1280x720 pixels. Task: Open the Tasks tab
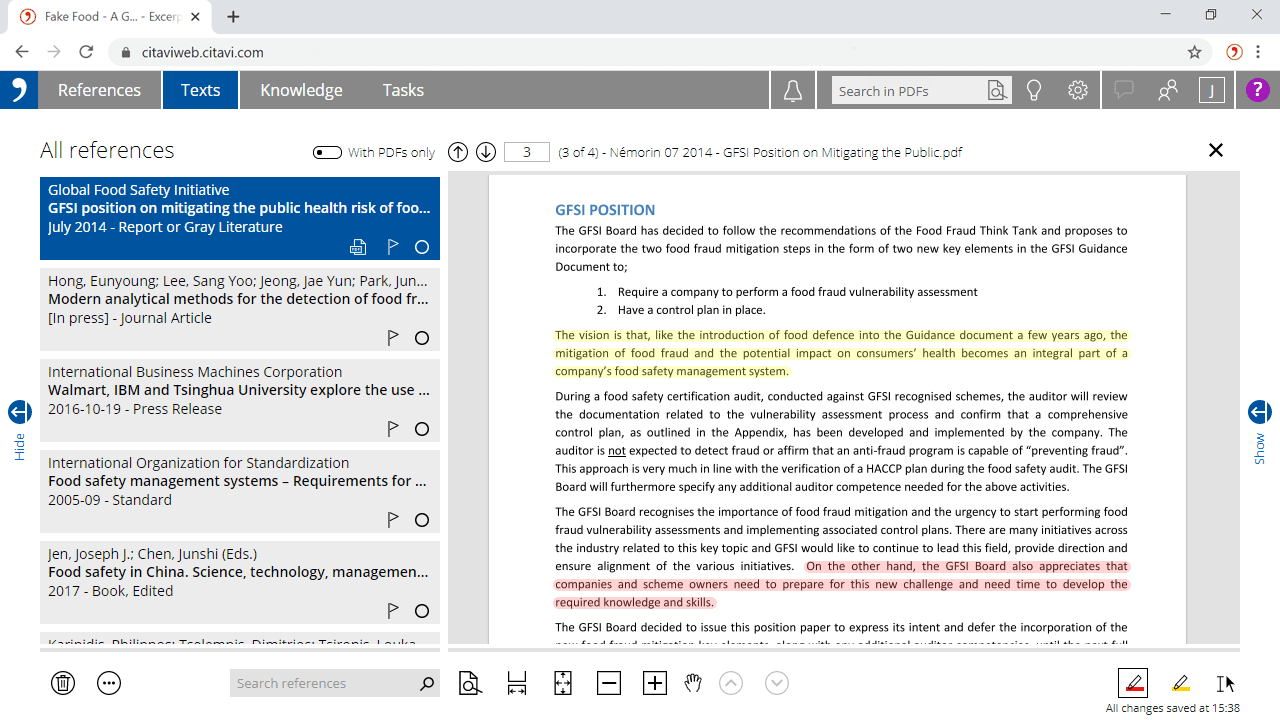[403, 90]
